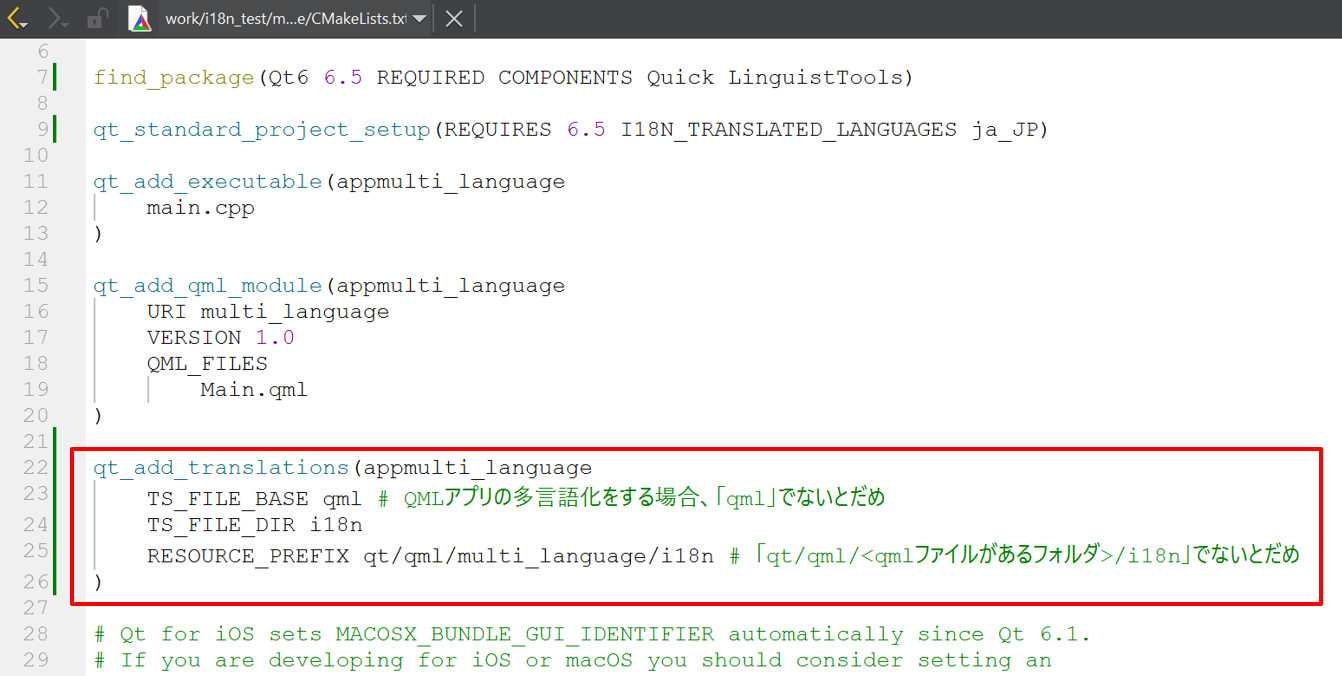This screenshot has height=676, width=1342.
Task: Click line number 28 in the gutter
Action: point(35,634)
